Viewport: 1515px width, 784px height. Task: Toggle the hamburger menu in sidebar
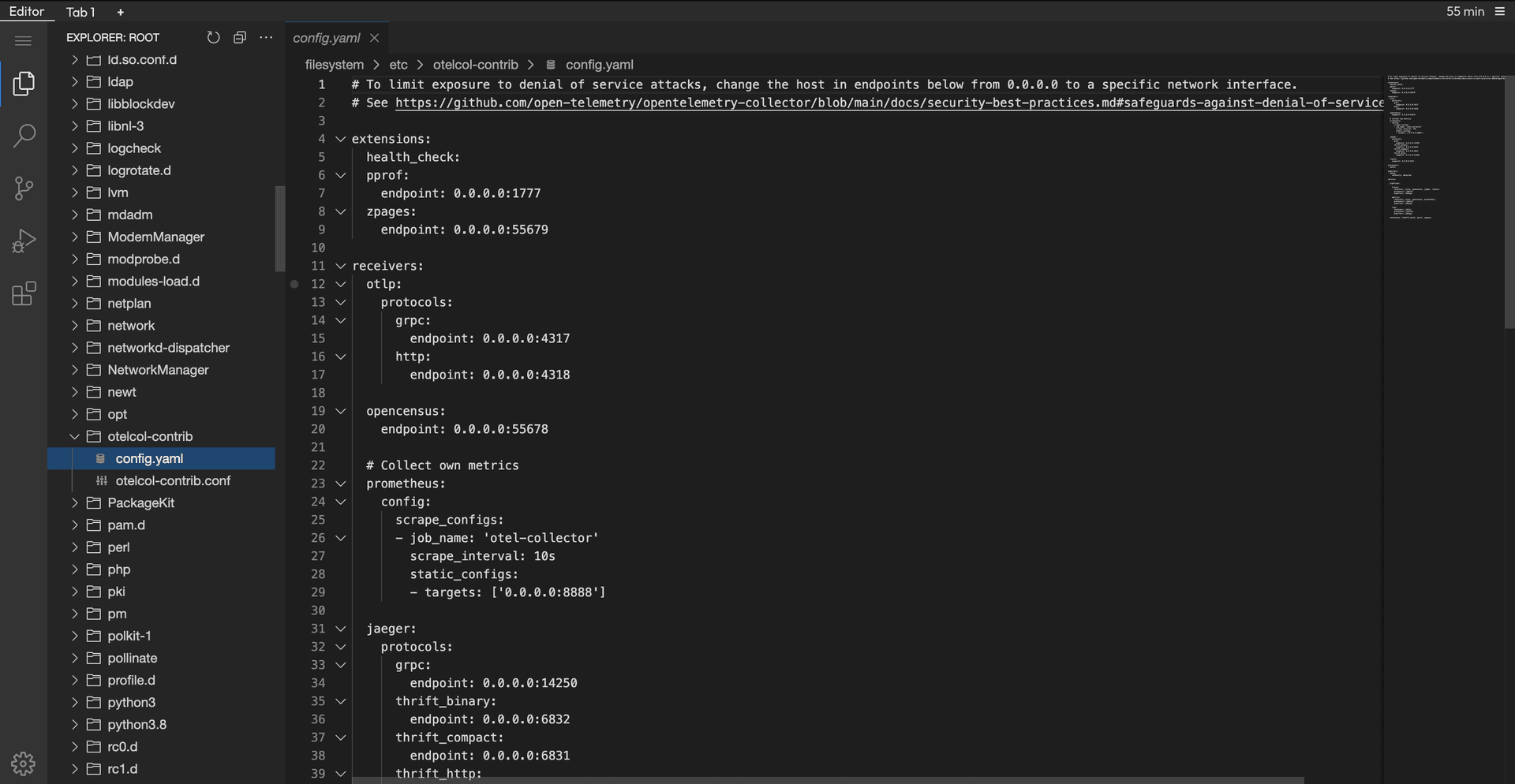(x=24, y=40)
